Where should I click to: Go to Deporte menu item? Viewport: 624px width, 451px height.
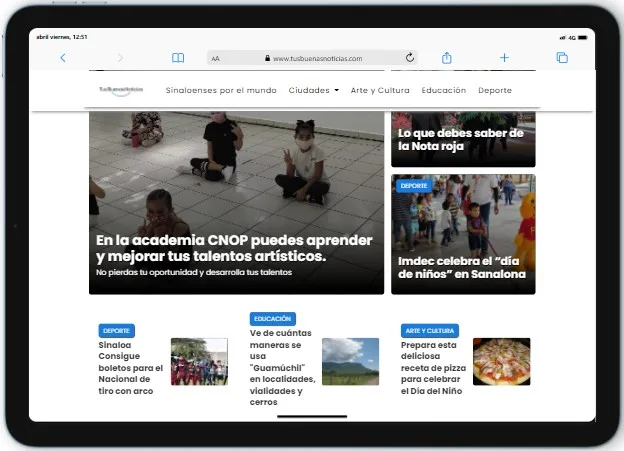495,90
